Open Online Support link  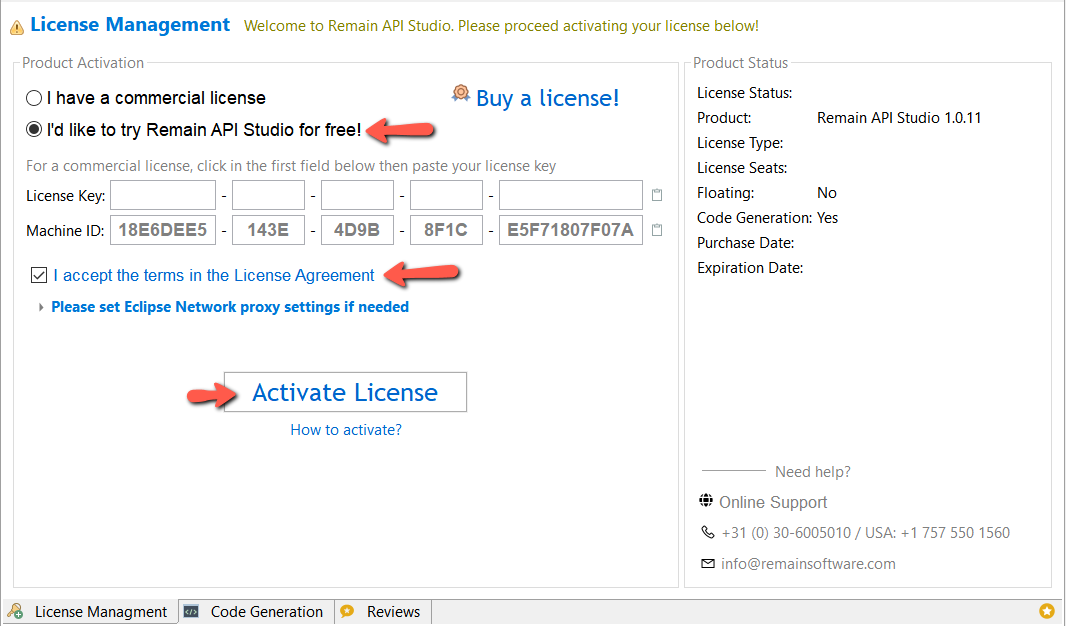point(773,502)
